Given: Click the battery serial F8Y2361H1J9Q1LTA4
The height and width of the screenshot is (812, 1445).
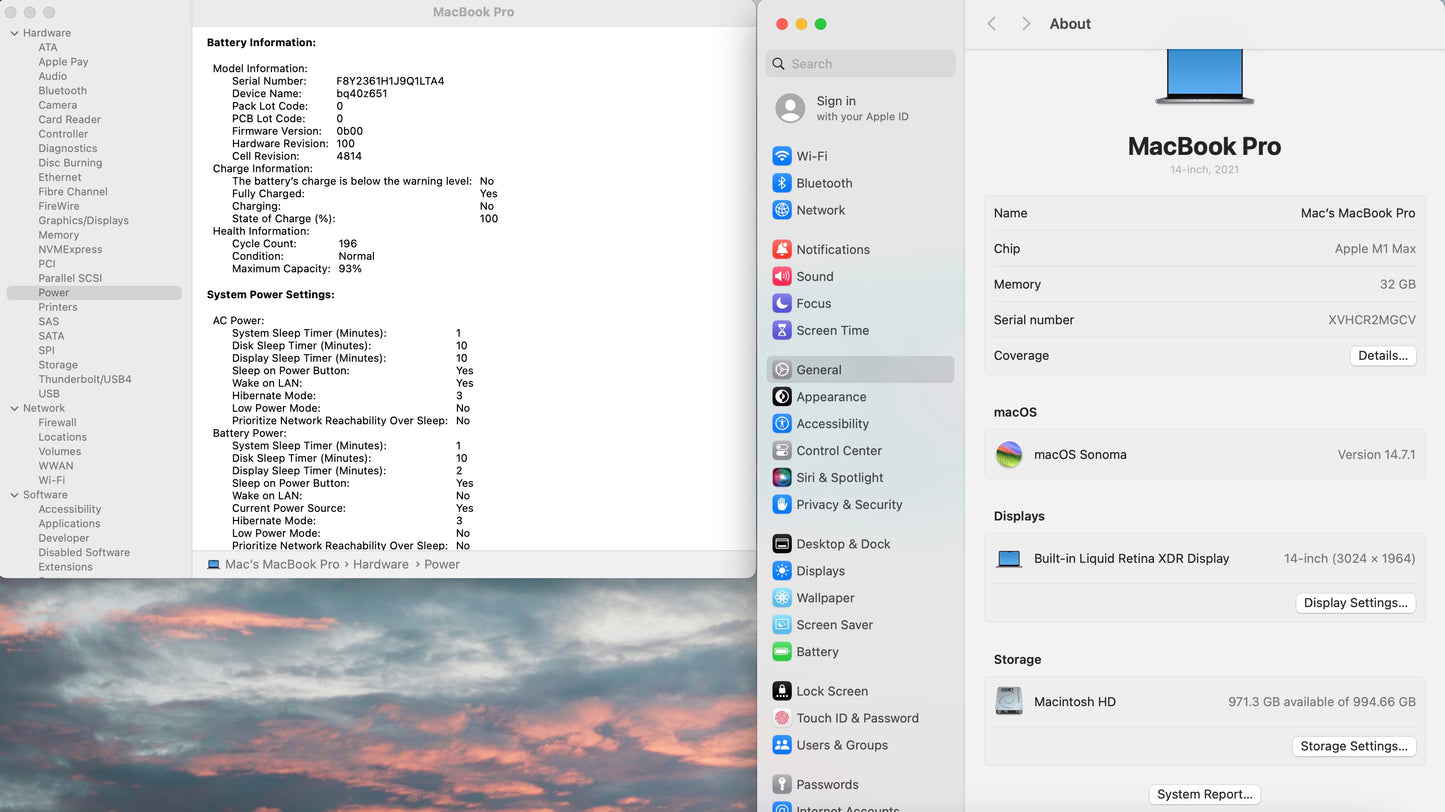Looking at the screenshot, I should pyautogui.click(x=390, y=81).
